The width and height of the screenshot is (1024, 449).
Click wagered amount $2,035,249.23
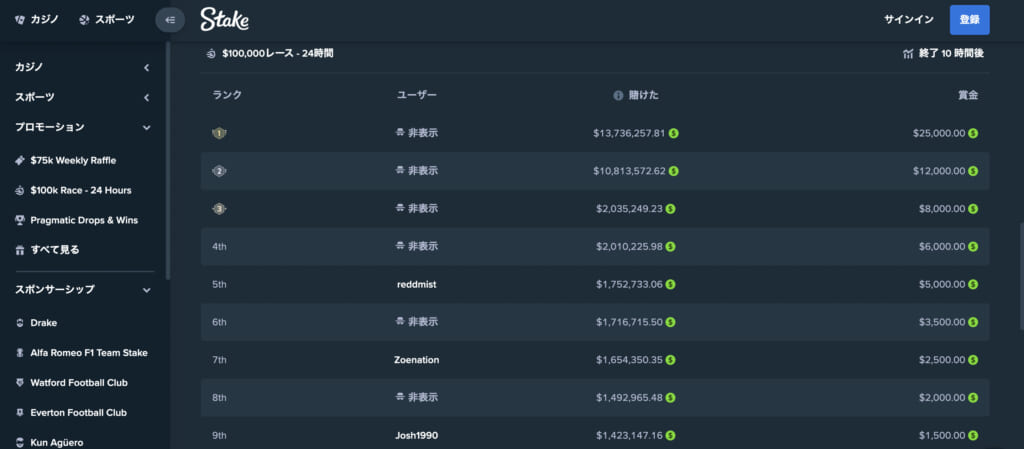click(630, 209)
